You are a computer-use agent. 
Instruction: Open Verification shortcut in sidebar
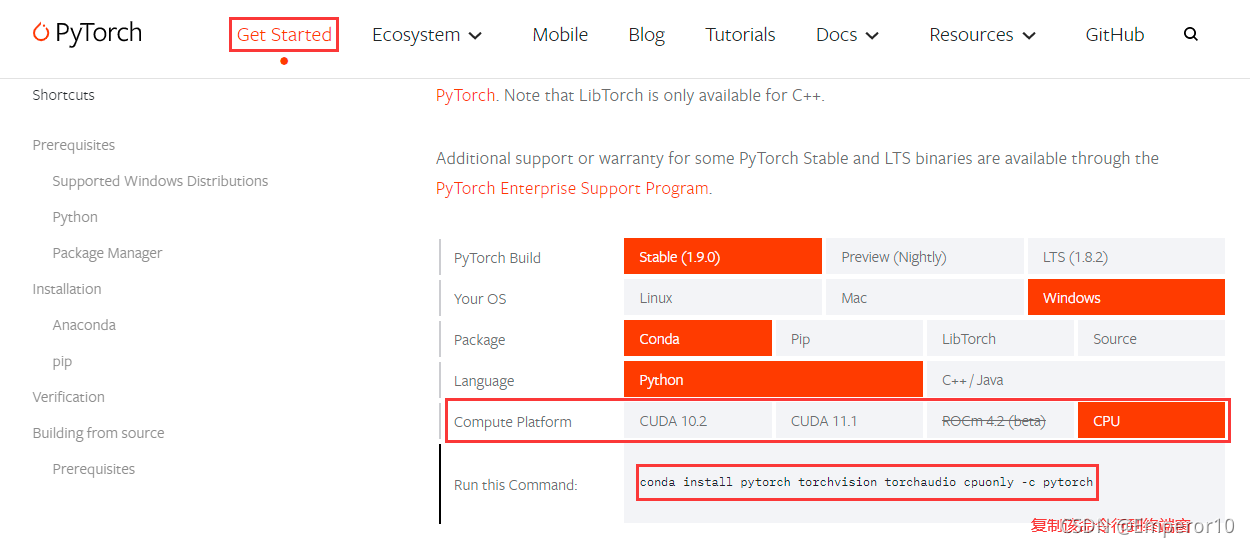coord(68,397)
